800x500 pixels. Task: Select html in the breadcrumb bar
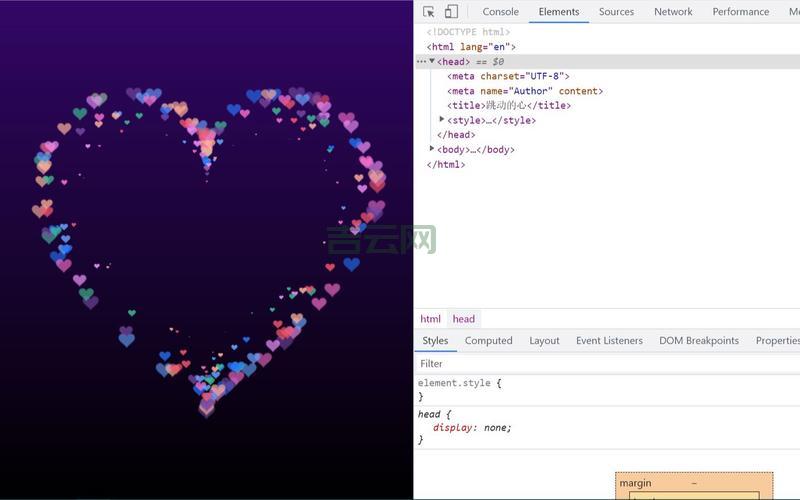coord(430,319)
